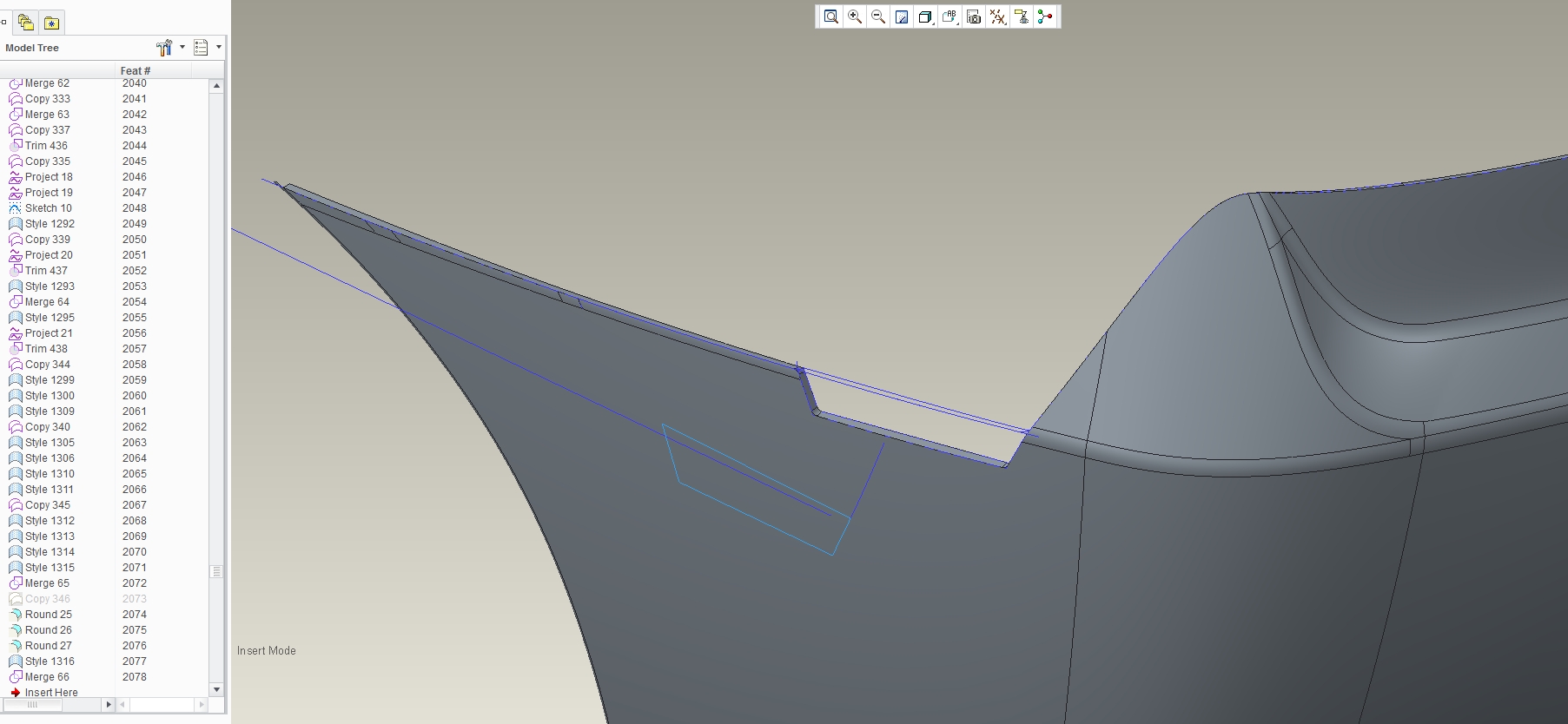Select Trim 436 feature

[46, 146]
